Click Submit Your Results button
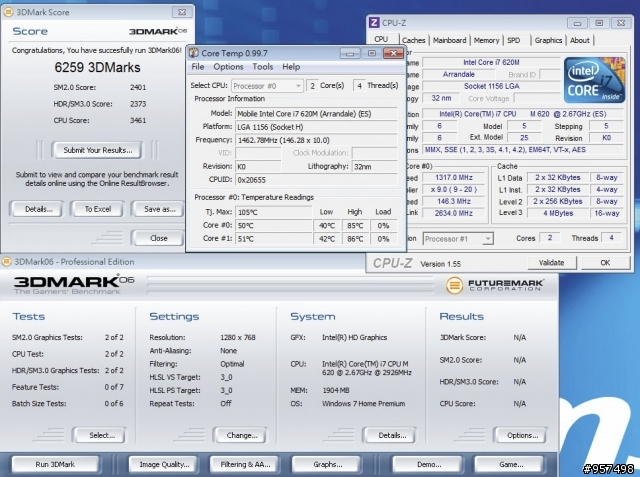The width and height of the screenshot is (640, 477). tap(98, 150)
